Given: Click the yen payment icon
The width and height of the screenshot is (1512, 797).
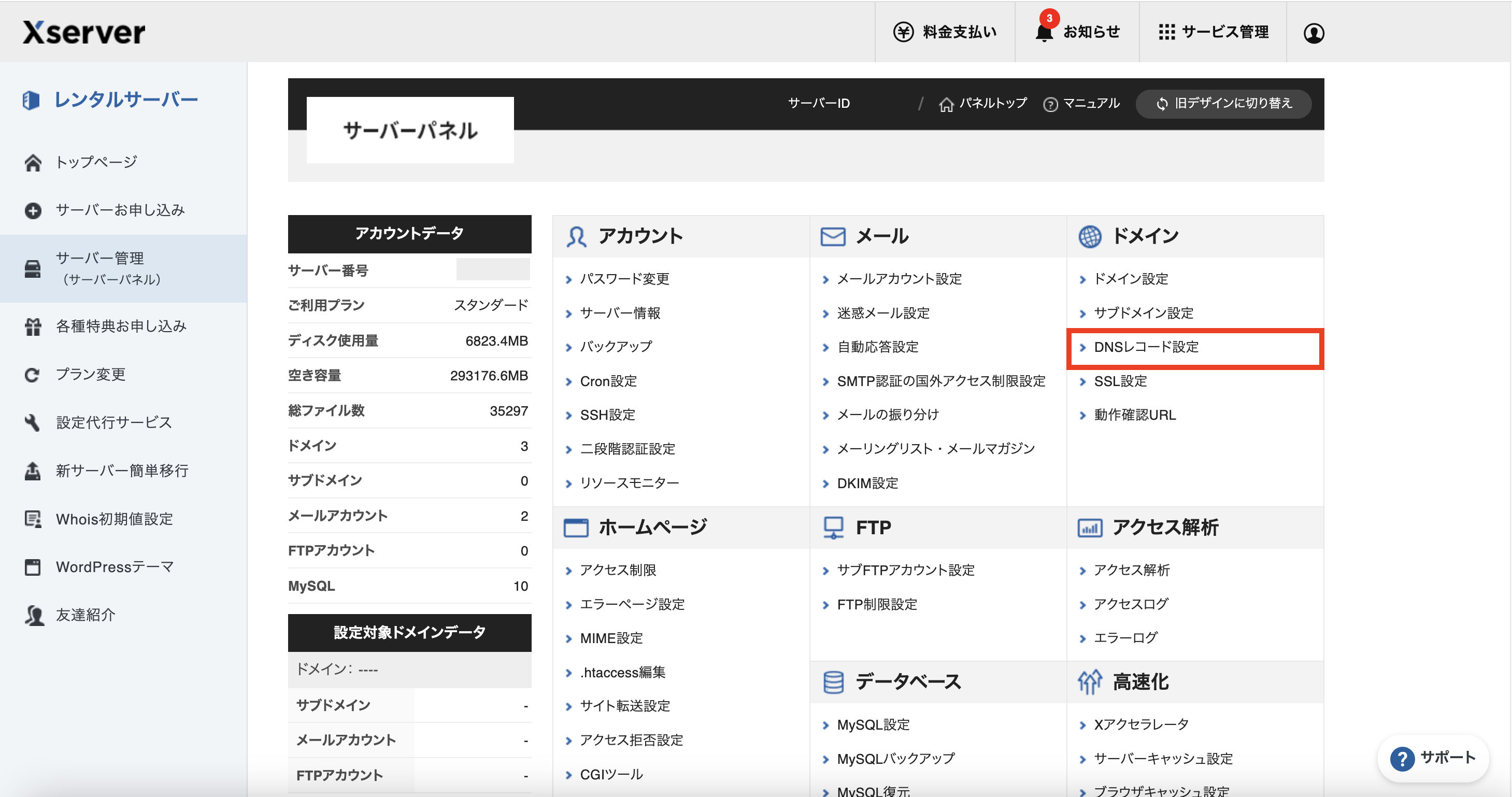Looking at the screenshot, I should coord(903,32).
